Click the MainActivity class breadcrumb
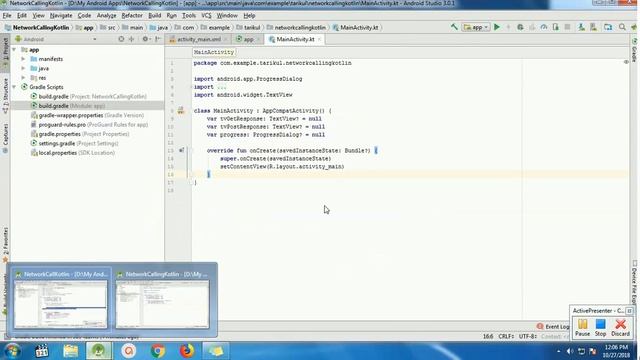The image size is (640, 360). 214,52
